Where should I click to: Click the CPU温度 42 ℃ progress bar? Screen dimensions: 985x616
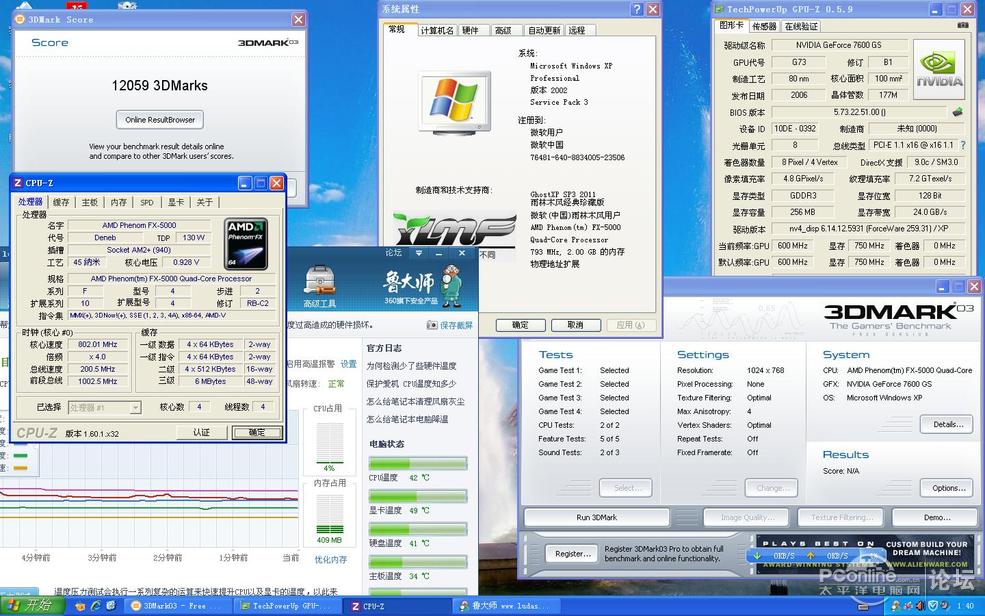tap(418, 464)
